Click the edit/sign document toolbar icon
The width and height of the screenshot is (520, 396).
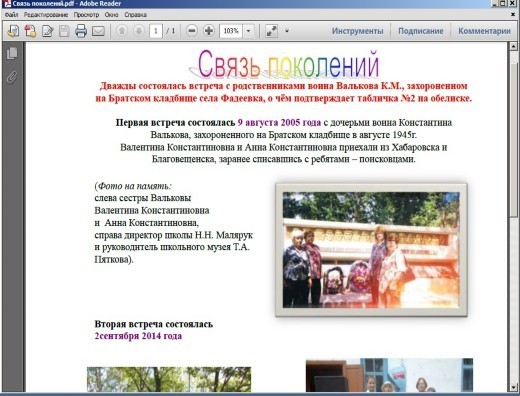(x=48, y=31)
